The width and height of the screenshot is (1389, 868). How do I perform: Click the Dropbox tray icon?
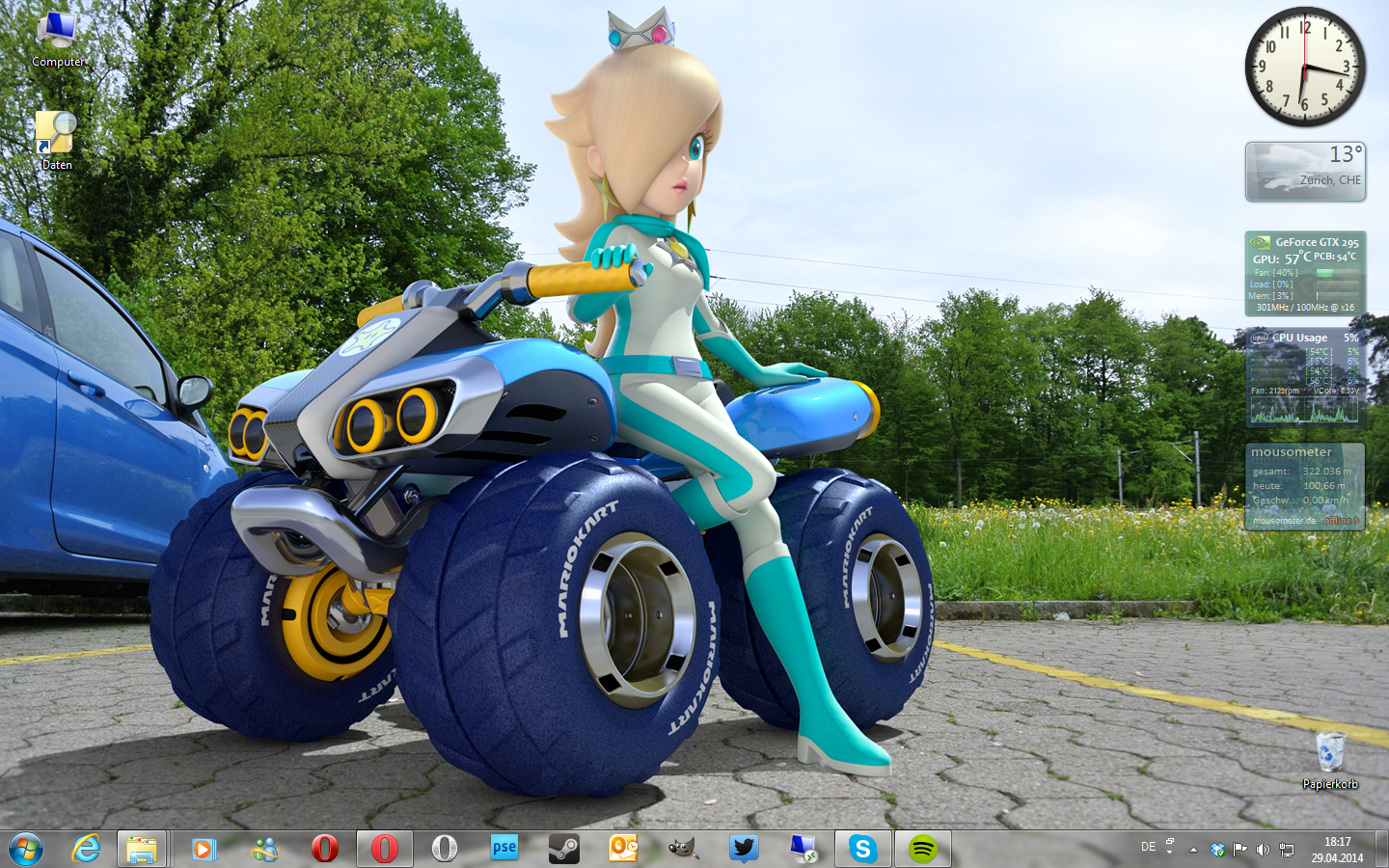1217,850
